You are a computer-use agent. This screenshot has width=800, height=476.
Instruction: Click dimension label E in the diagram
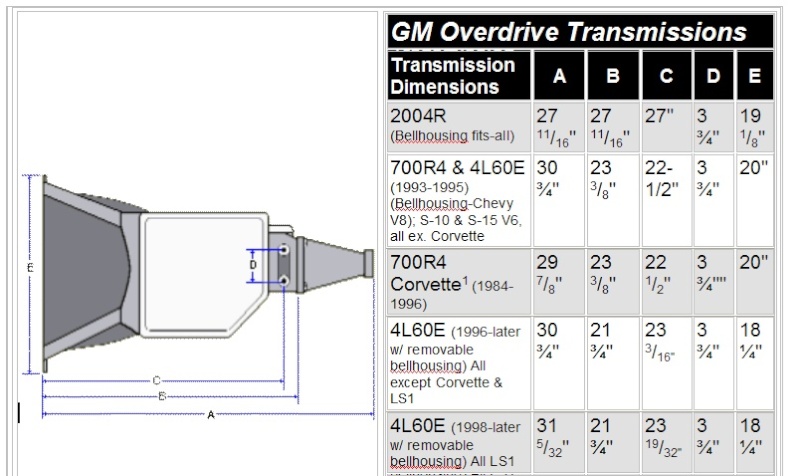click(30, 268)
